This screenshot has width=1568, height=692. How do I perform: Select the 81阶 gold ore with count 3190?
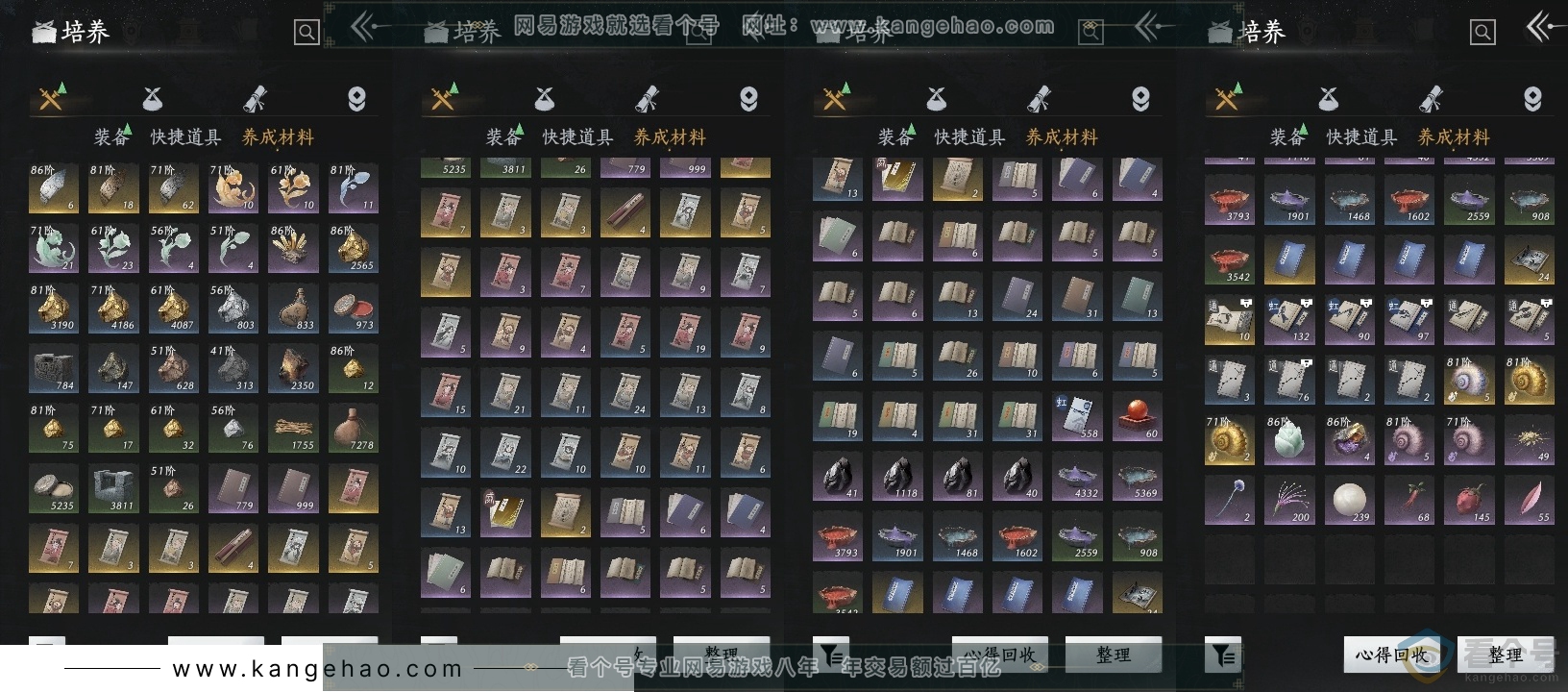click(54, 308)
